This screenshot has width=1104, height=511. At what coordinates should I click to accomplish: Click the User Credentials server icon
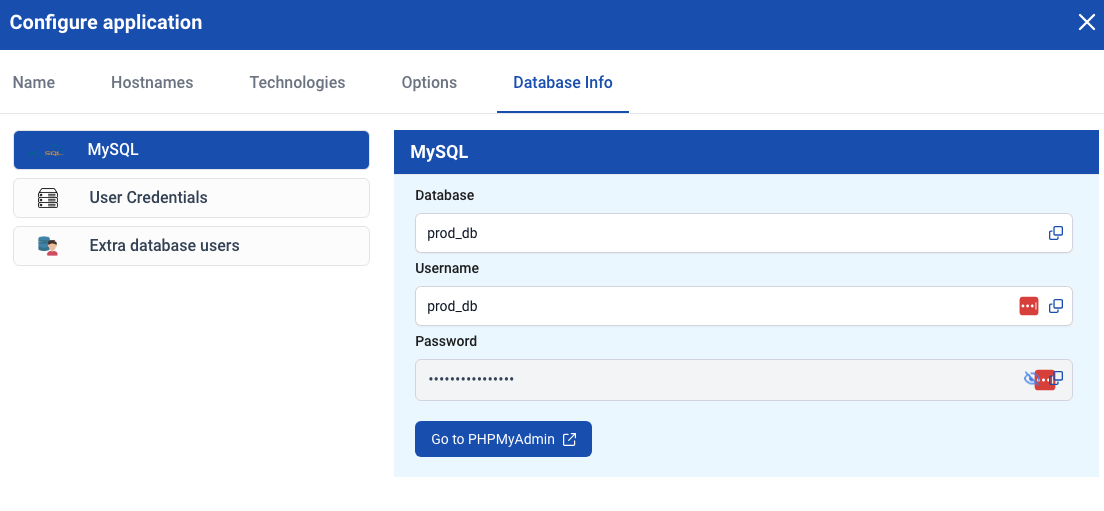pyautogui.click(x=48, y=198)
